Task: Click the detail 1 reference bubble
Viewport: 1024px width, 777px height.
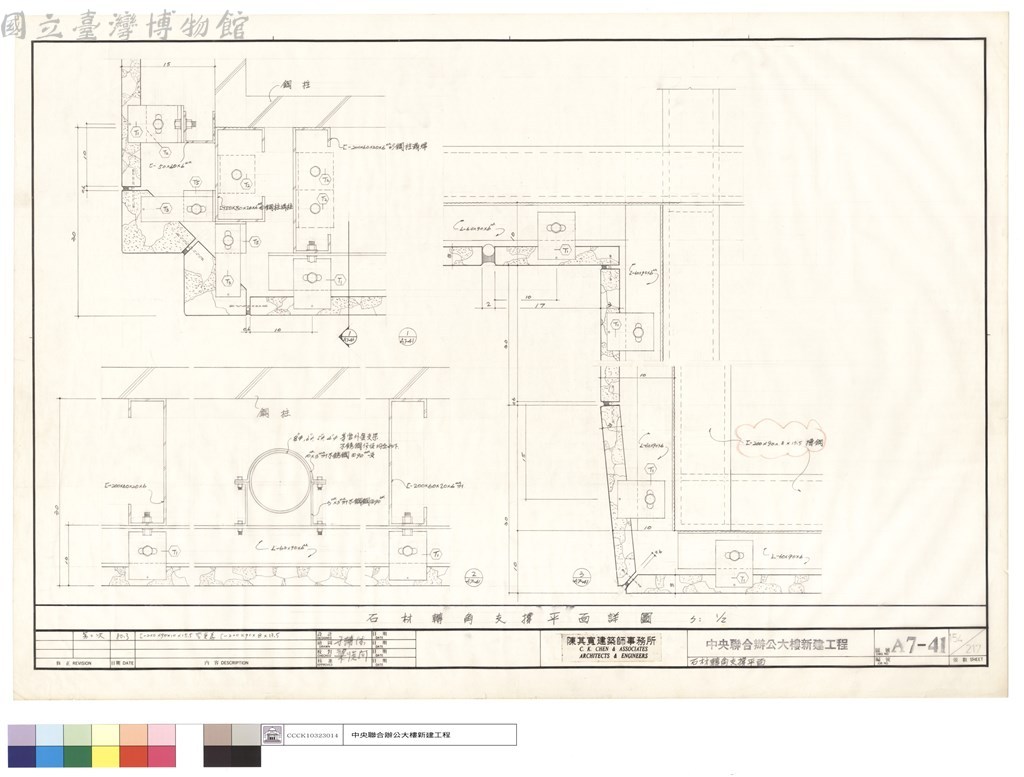Action: 407,336
